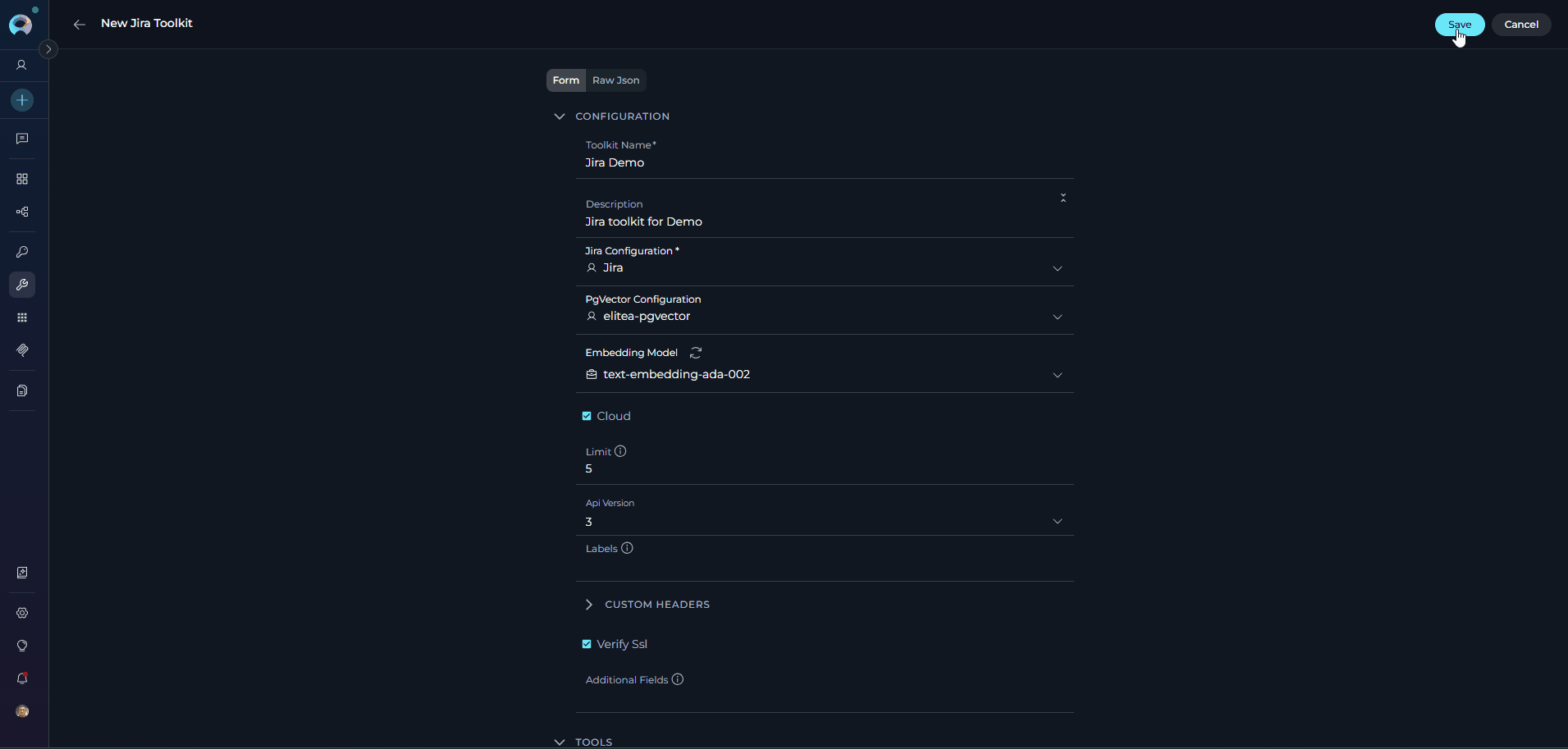Save the new Jira toolkit

pyautogui.click(x=1460, y=25)
